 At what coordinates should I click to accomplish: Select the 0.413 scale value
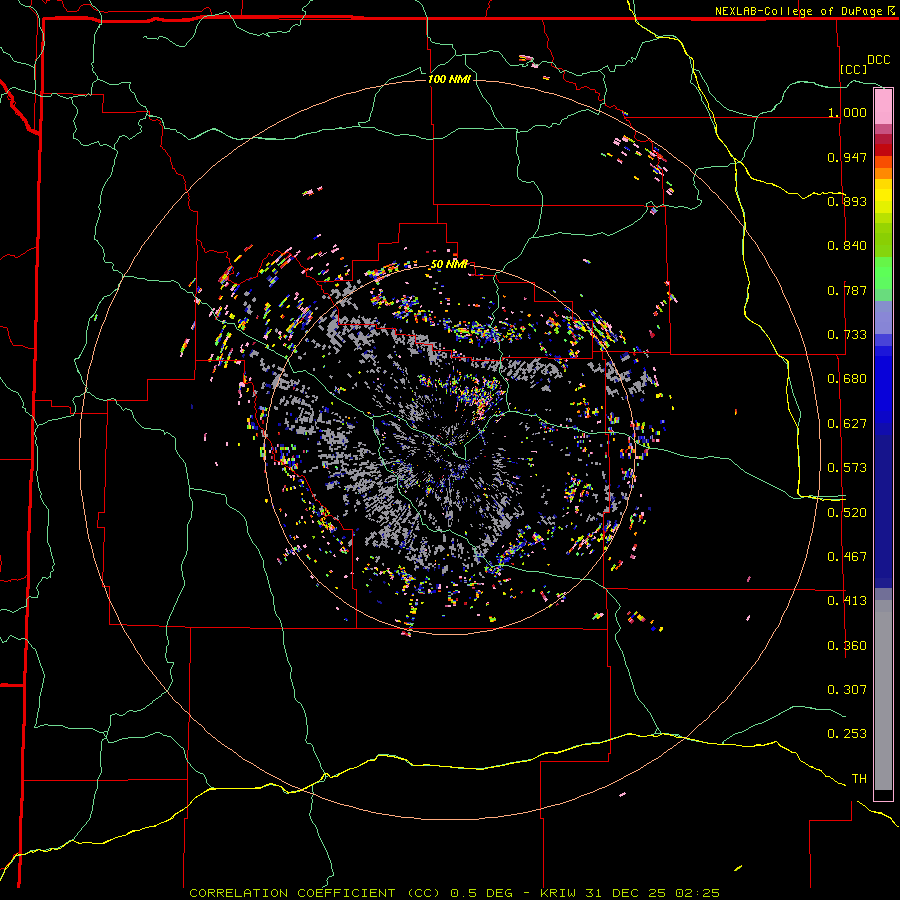coord(847,601)
